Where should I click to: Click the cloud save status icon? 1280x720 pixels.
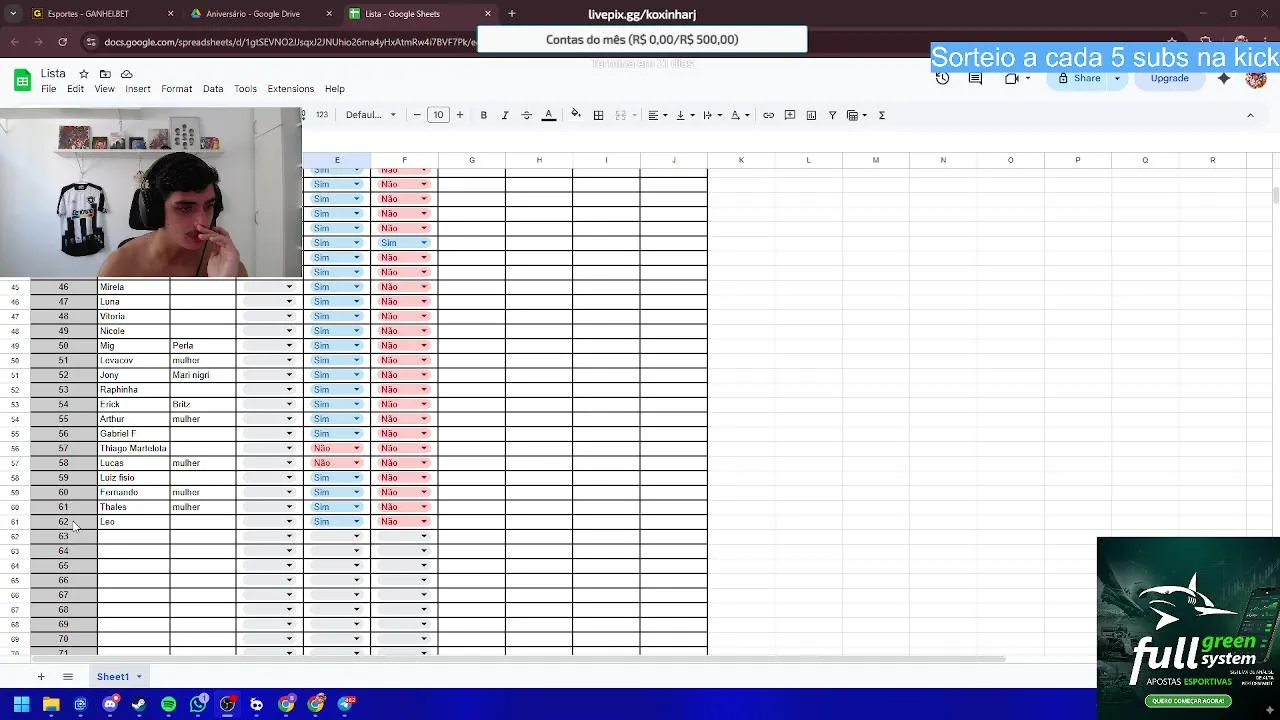(126, 74)
